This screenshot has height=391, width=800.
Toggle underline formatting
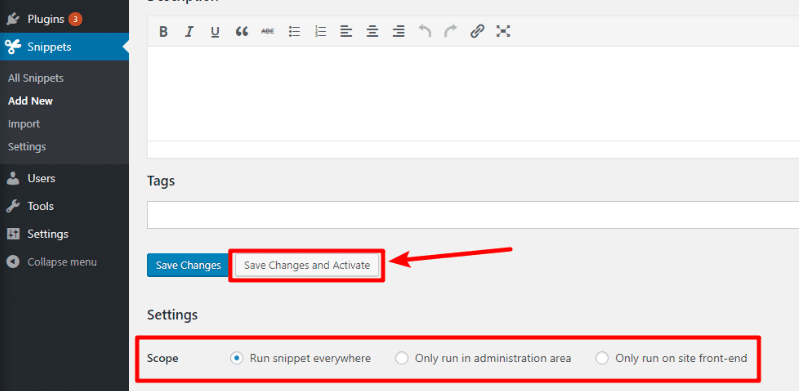(215, 32)
